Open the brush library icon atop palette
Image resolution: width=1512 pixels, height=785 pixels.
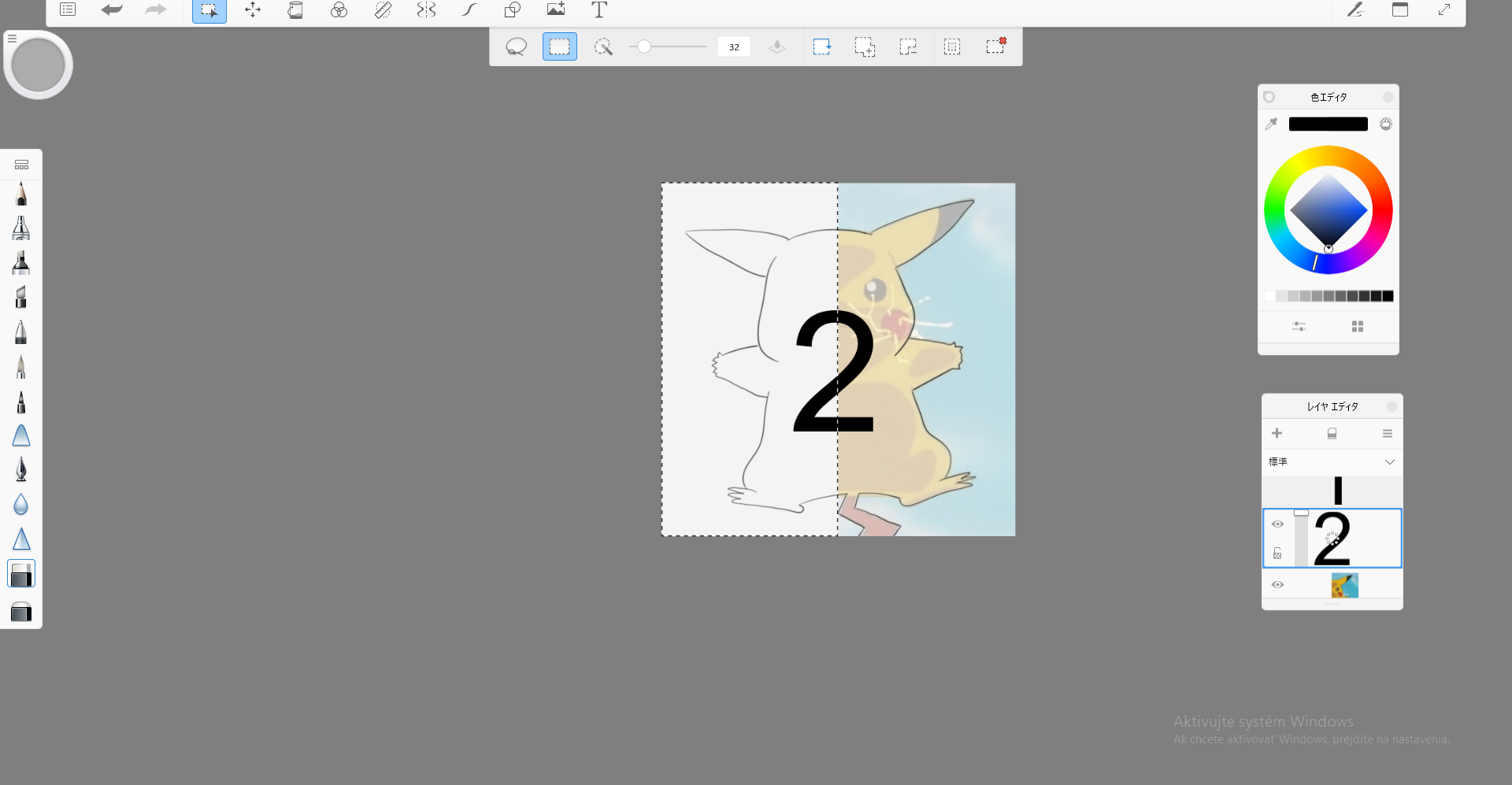coord(21,165)
